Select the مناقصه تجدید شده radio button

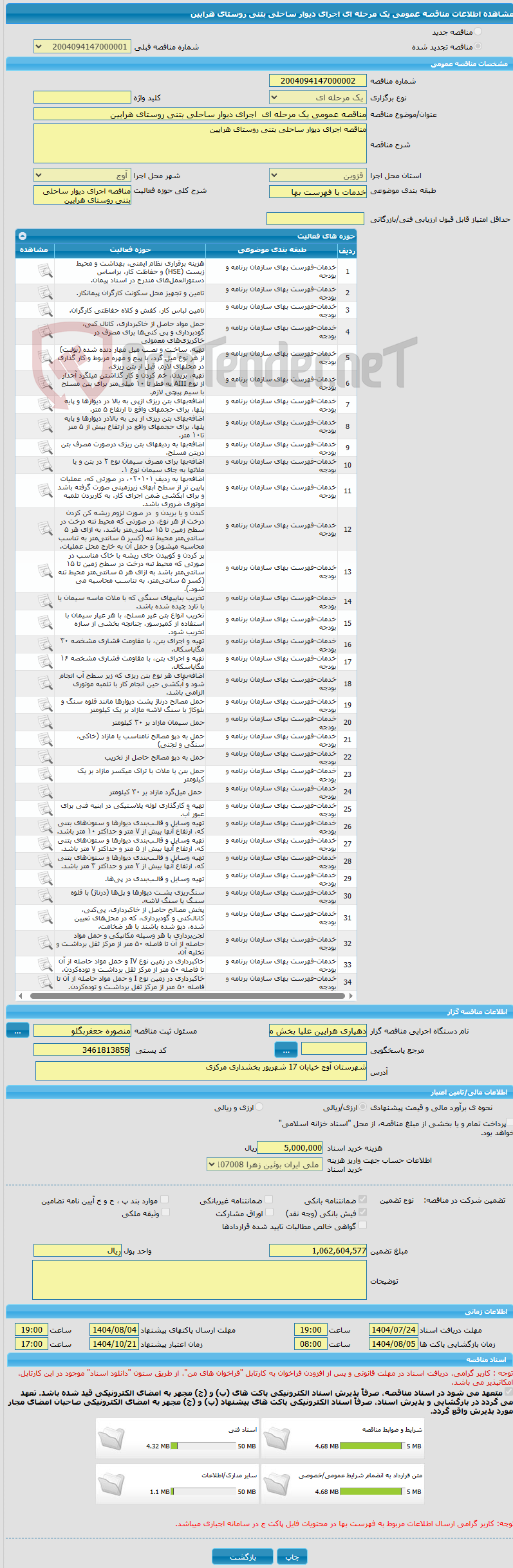click(x=478, y=46)
